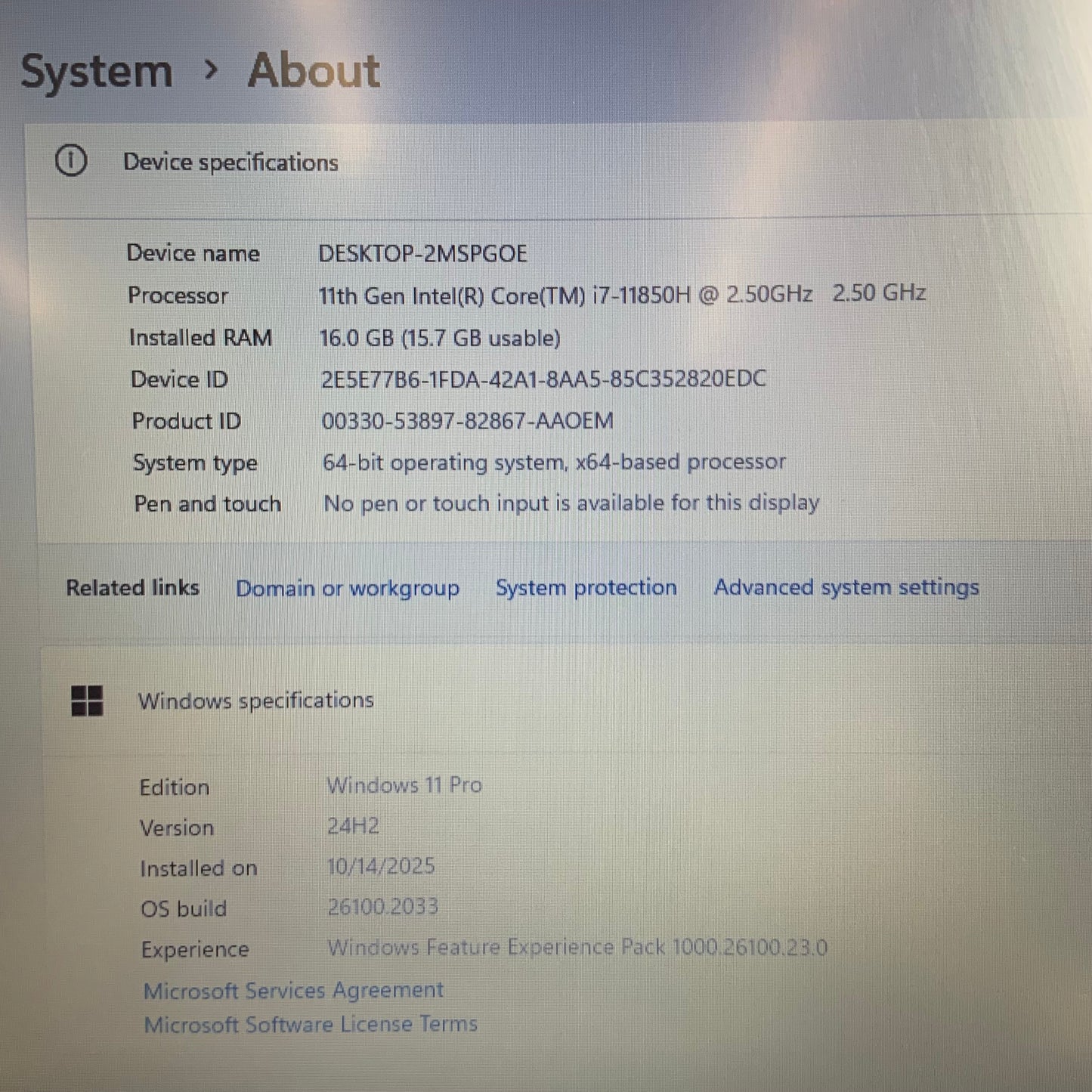Collapse the Windows specifications section
The height and width of the screenshot is (1092, 1092).
(255, 701)
